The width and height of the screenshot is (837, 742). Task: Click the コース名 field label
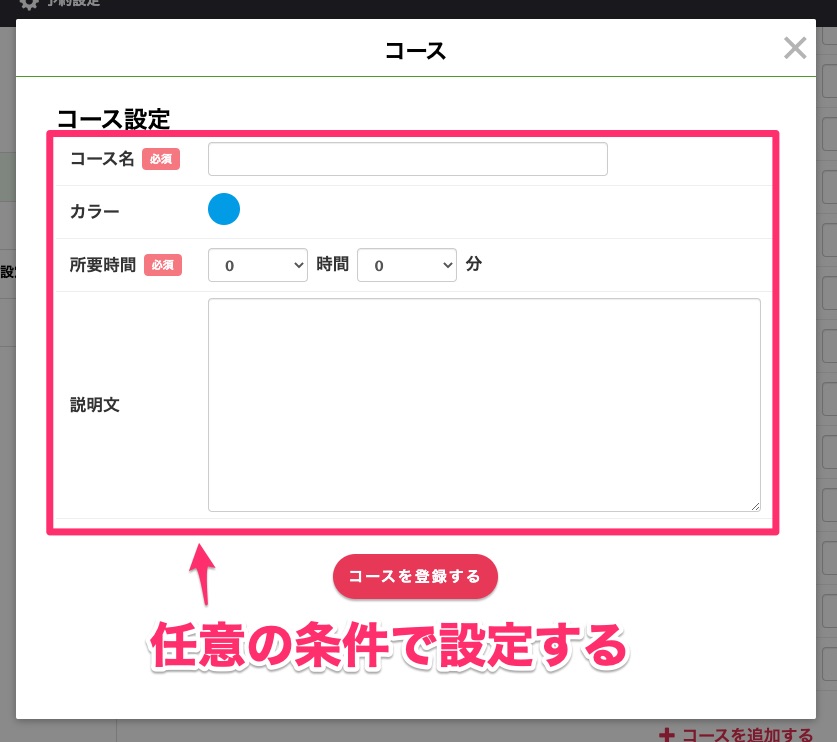tap(102, 159)
